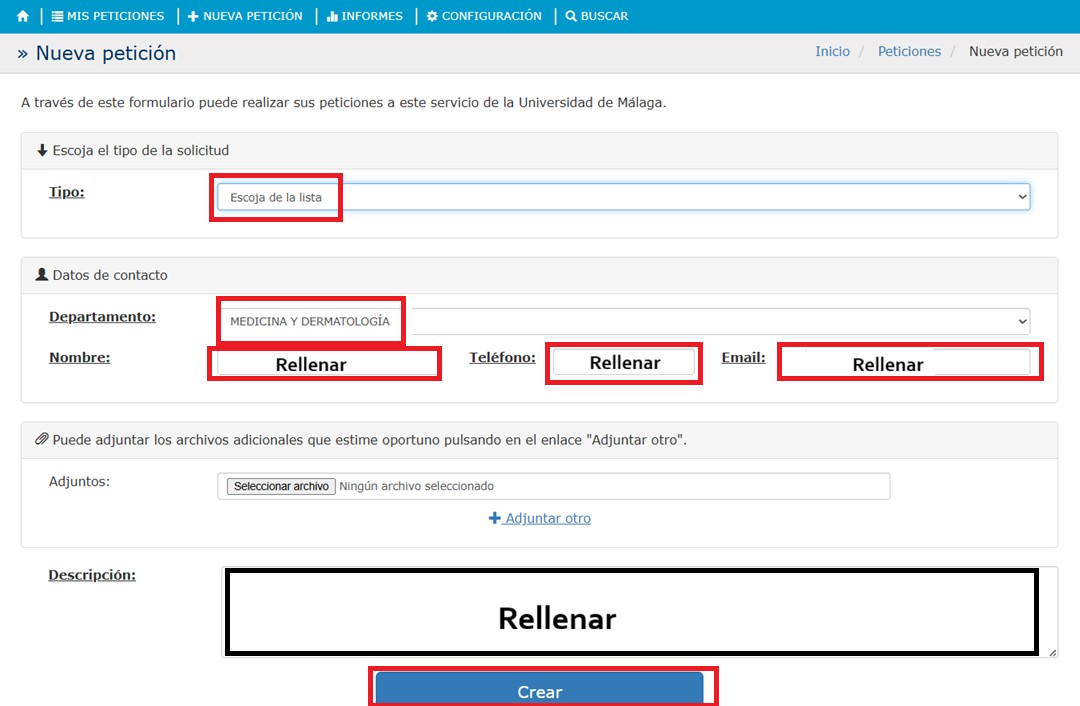
Task: Open the Informes section
Action: coord(365,16)
